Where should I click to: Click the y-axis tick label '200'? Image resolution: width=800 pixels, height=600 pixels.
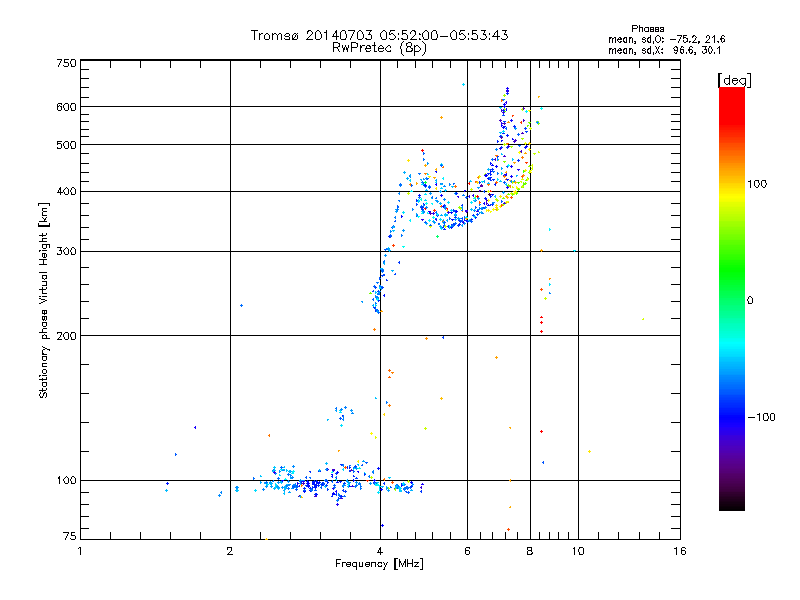(66, 336)
